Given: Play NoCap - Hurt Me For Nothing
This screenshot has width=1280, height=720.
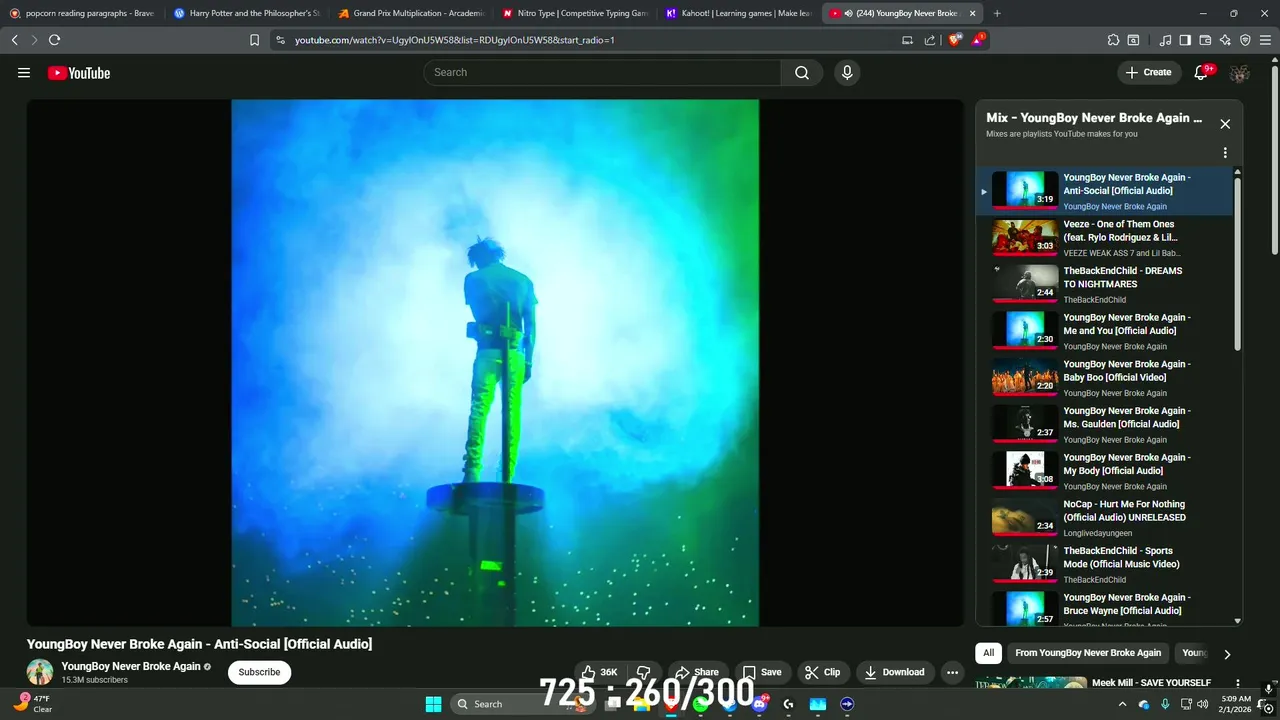Looking at the screenshot, I should (x=1105, y=517).
